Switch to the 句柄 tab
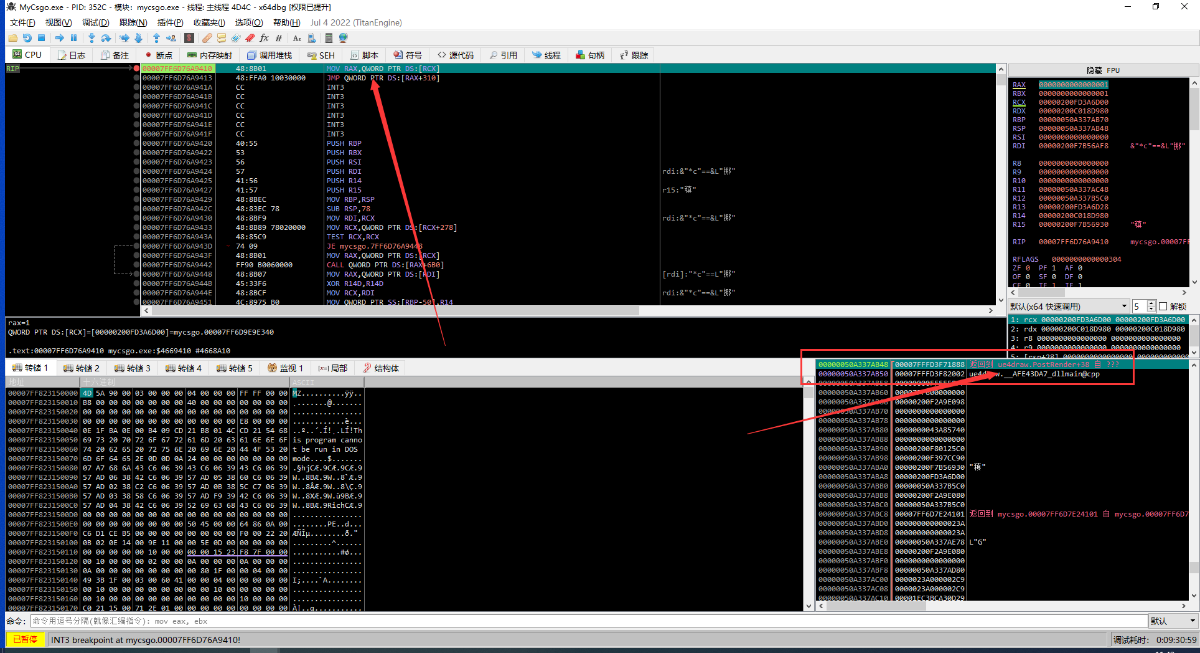This screenshot has height=653, width=1200. coord(590,55)
